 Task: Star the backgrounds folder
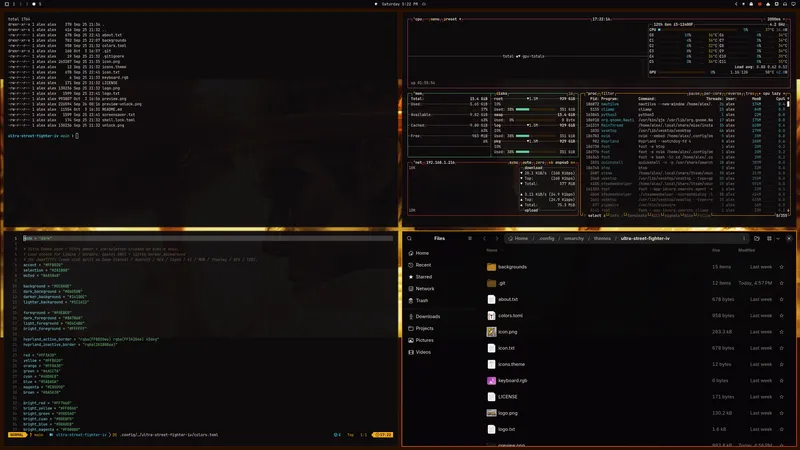click(x=781, y=267)
